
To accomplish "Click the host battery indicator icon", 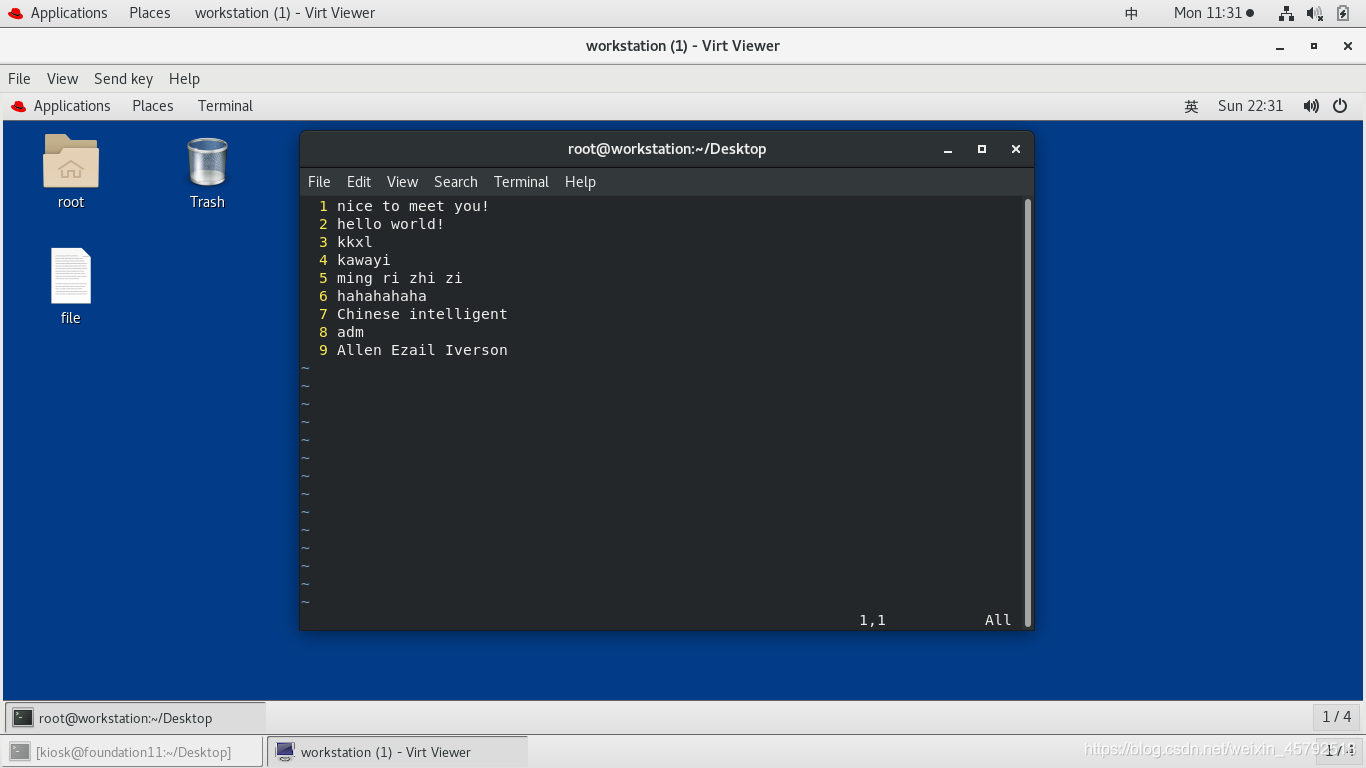I will pos(1343,13).
